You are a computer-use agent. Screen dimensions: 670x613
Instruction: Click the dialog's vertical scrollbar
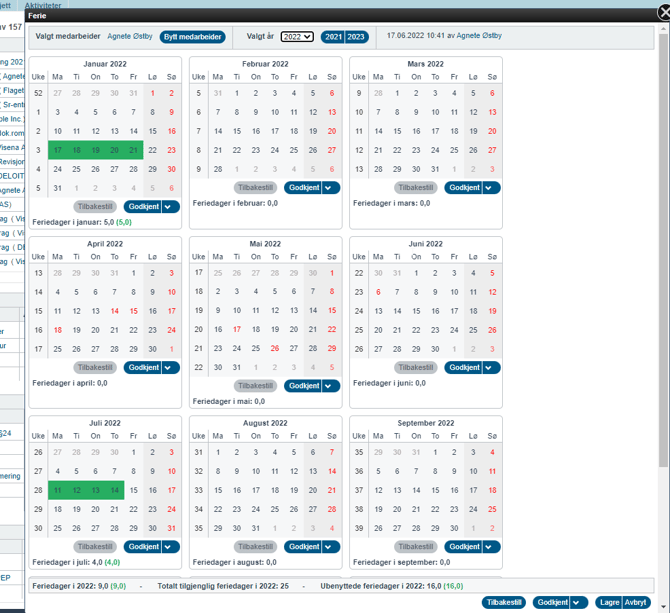pos(664,250)
